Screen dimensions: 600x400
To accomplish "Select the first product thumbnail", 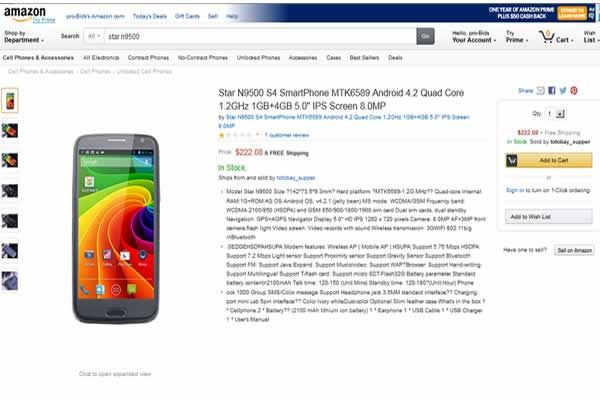I will 10,100.
